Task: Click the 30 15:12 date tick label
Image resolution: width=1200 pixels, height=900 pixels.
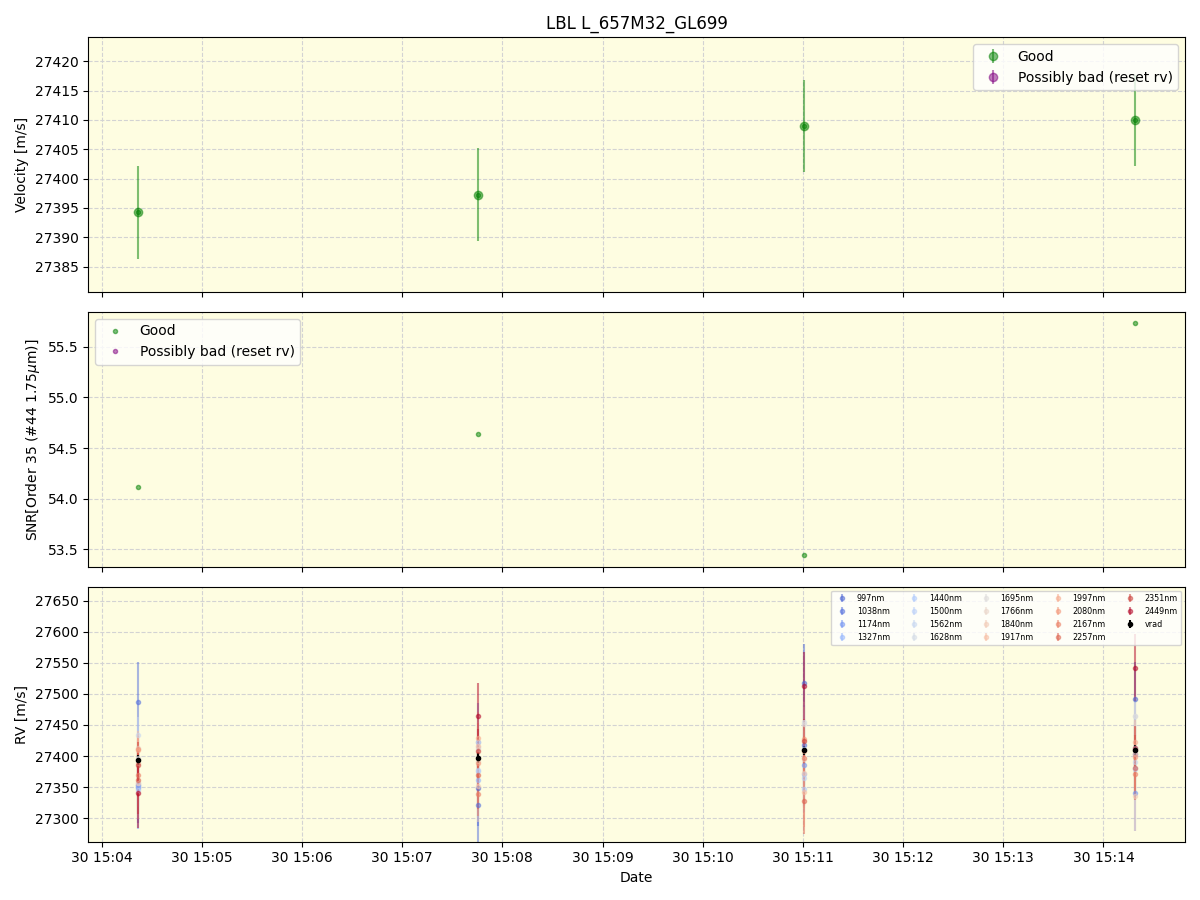Action: pyautogui.click(x=903, y=858)
